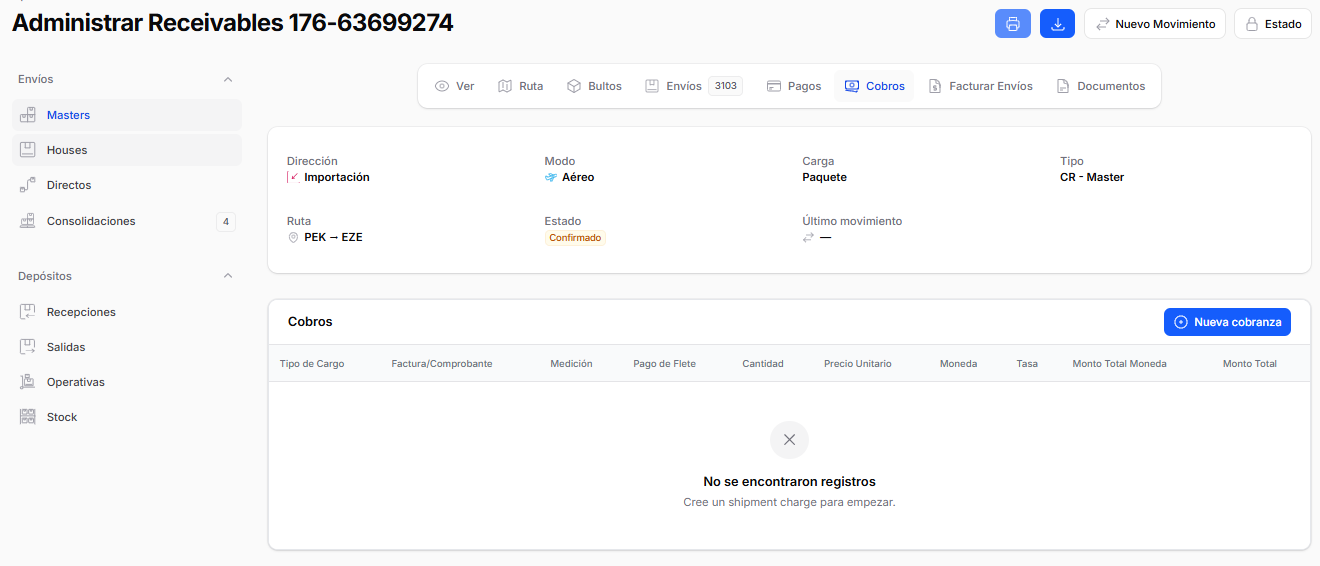Collapse the Depósitos sidebar section

(x=227, y=276)
